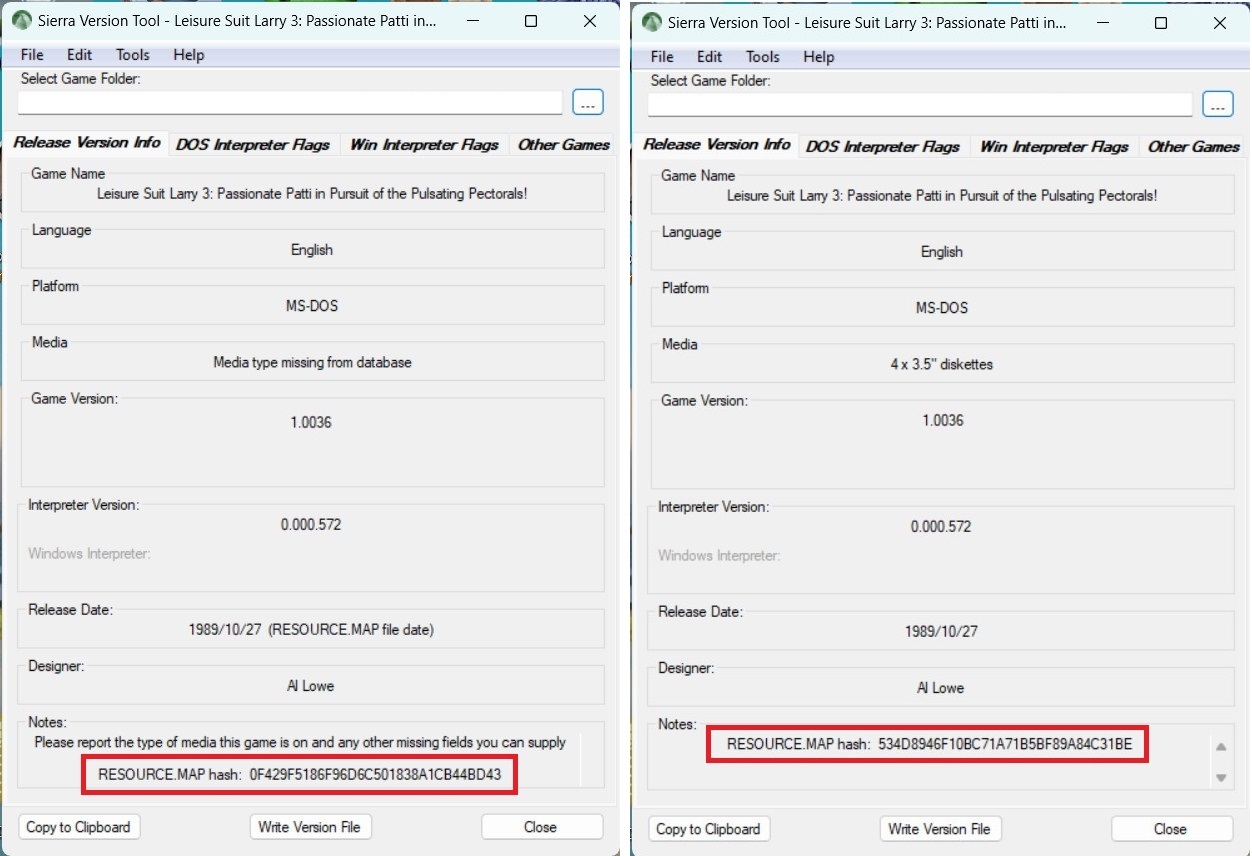Viewport: 1252px width, 856px height.
Task: Switch to Win Interpreter Flags tab, left window
Action: coord(424,145)
